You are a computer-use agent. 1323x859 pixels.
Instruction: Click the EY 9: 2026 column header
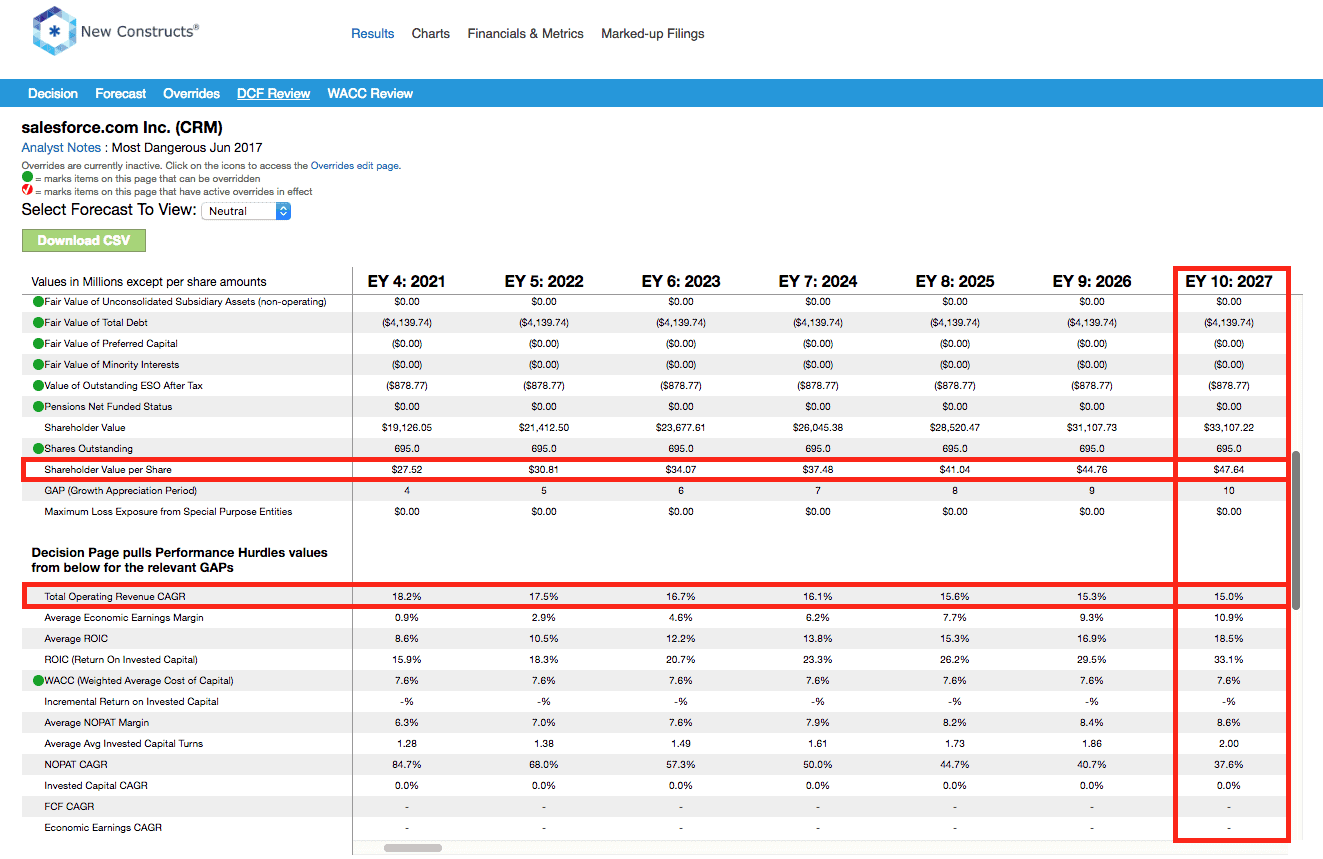pyautogui.click(x=1092, y=281)
